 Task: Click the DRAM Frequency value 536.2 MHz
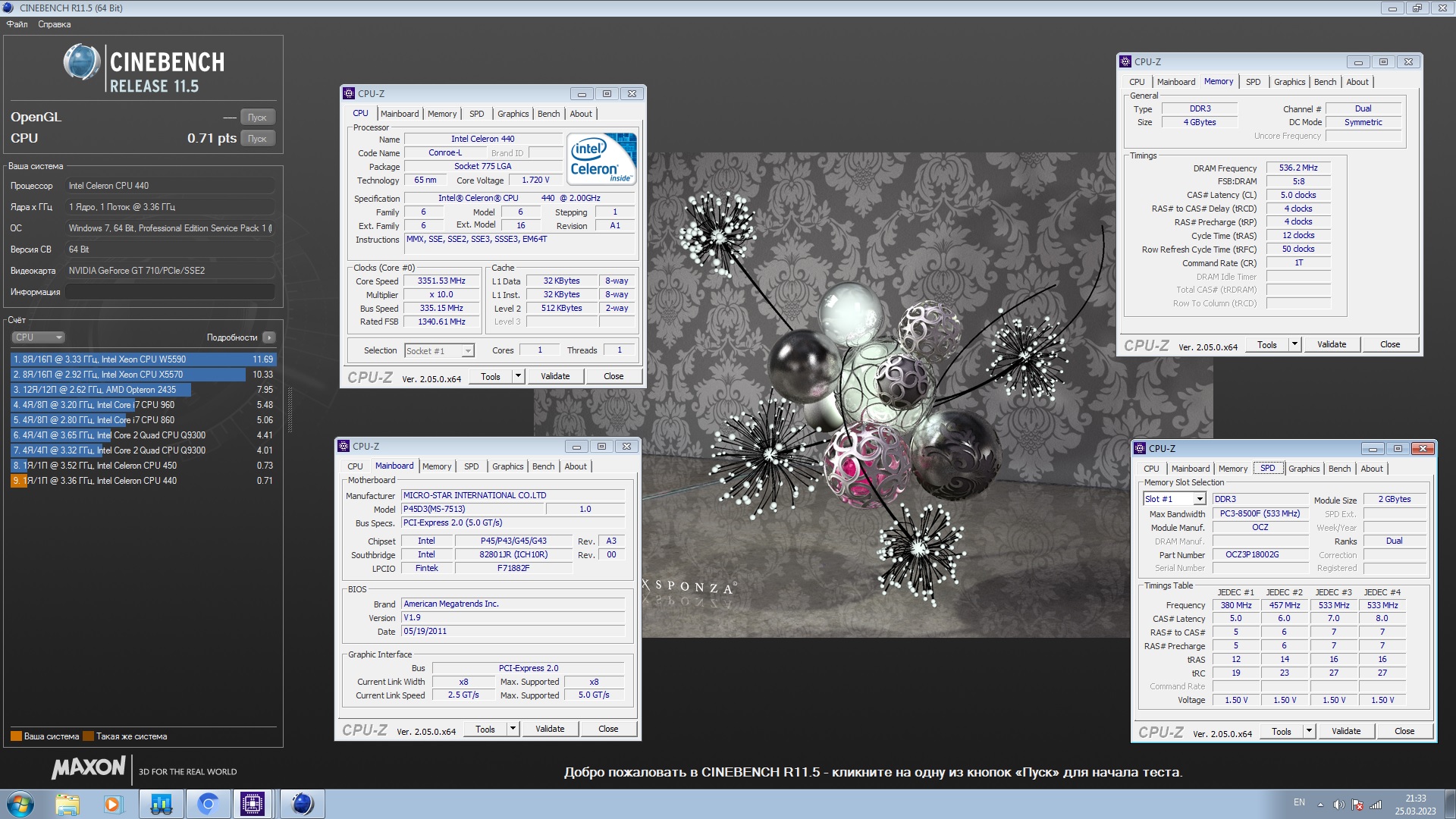1298,168
